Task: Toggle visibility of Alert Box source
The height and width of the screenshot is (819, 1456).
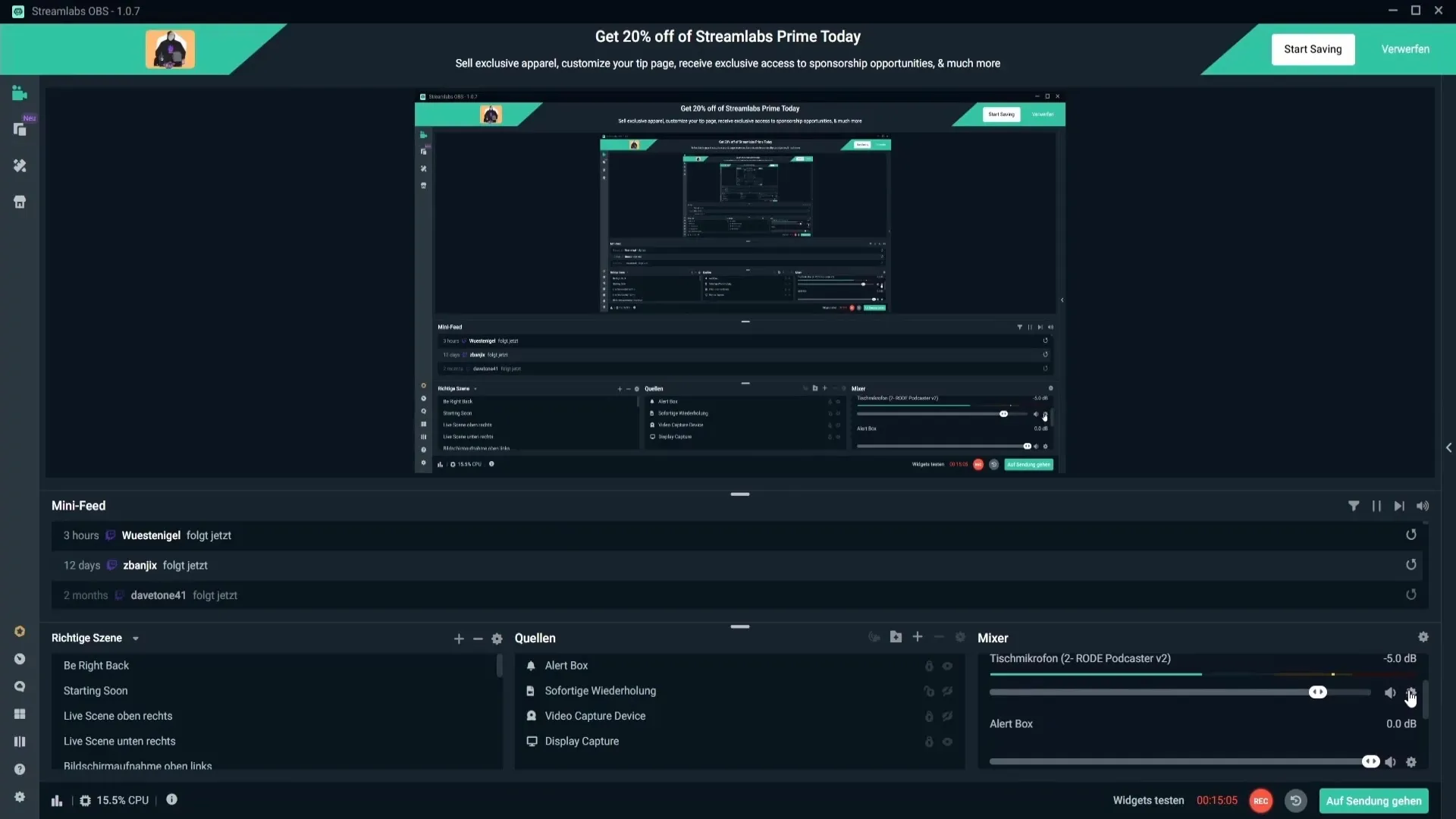Action: 948,666
